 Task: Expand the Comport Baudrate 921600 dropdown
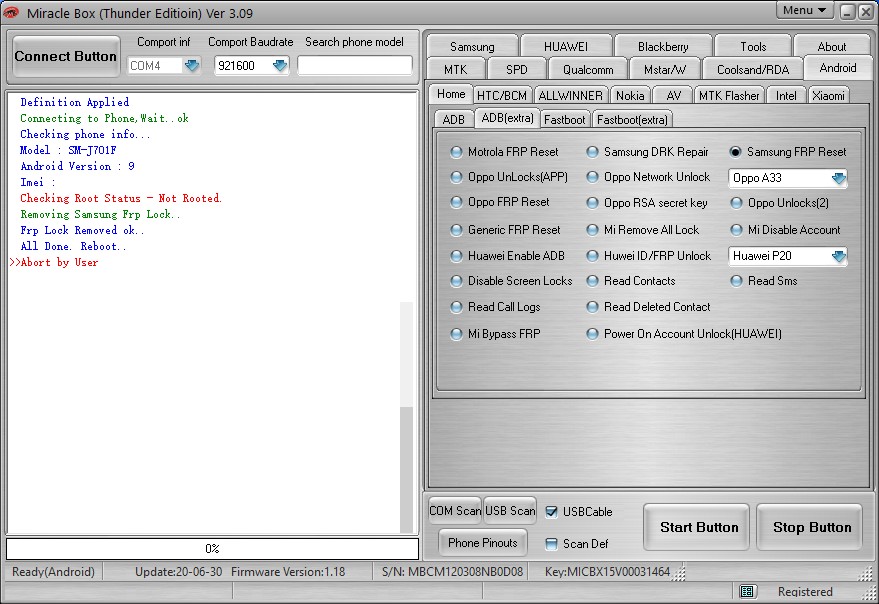pyautogui.click(x=280, y=66)
